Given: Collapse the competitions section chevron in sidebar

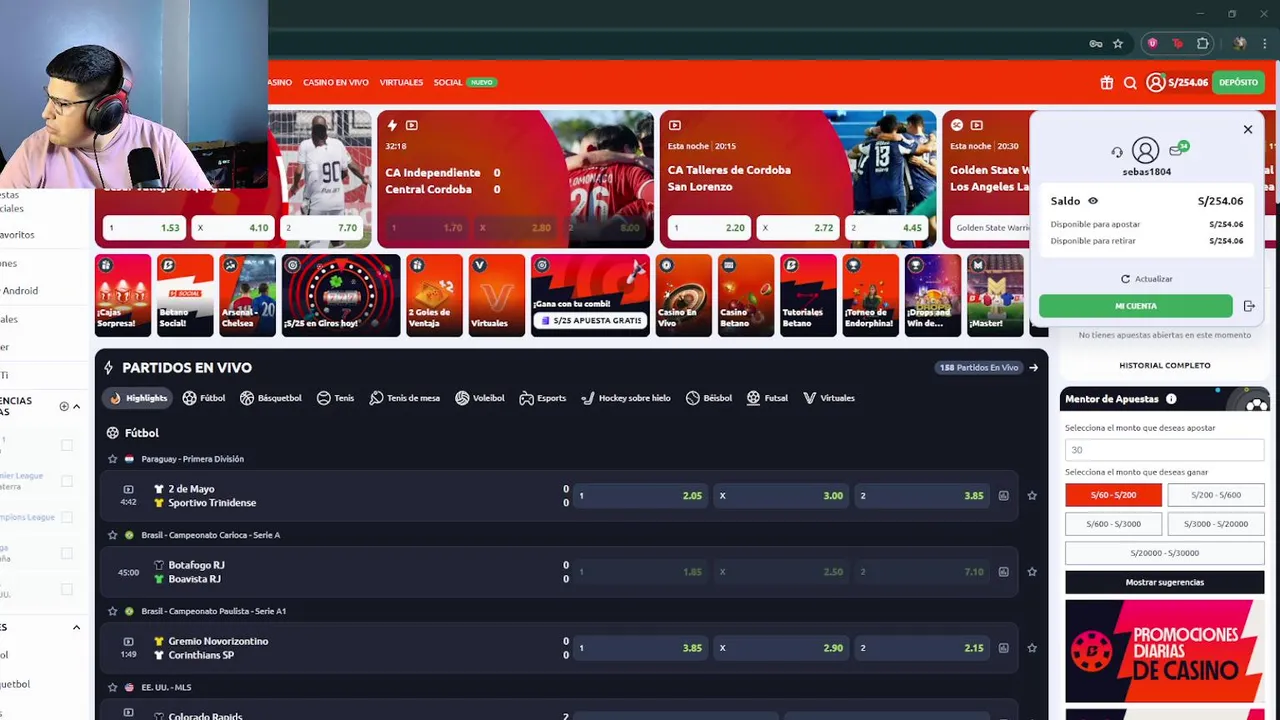Looking at the screenshot, I should (77, 407).
